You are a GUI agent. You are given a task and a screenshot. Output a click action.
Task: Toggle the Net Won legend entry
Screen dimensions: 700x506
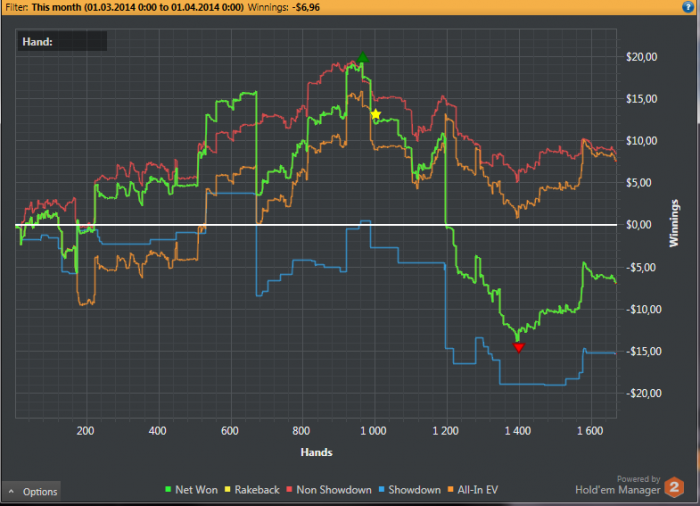coord(192,490)
